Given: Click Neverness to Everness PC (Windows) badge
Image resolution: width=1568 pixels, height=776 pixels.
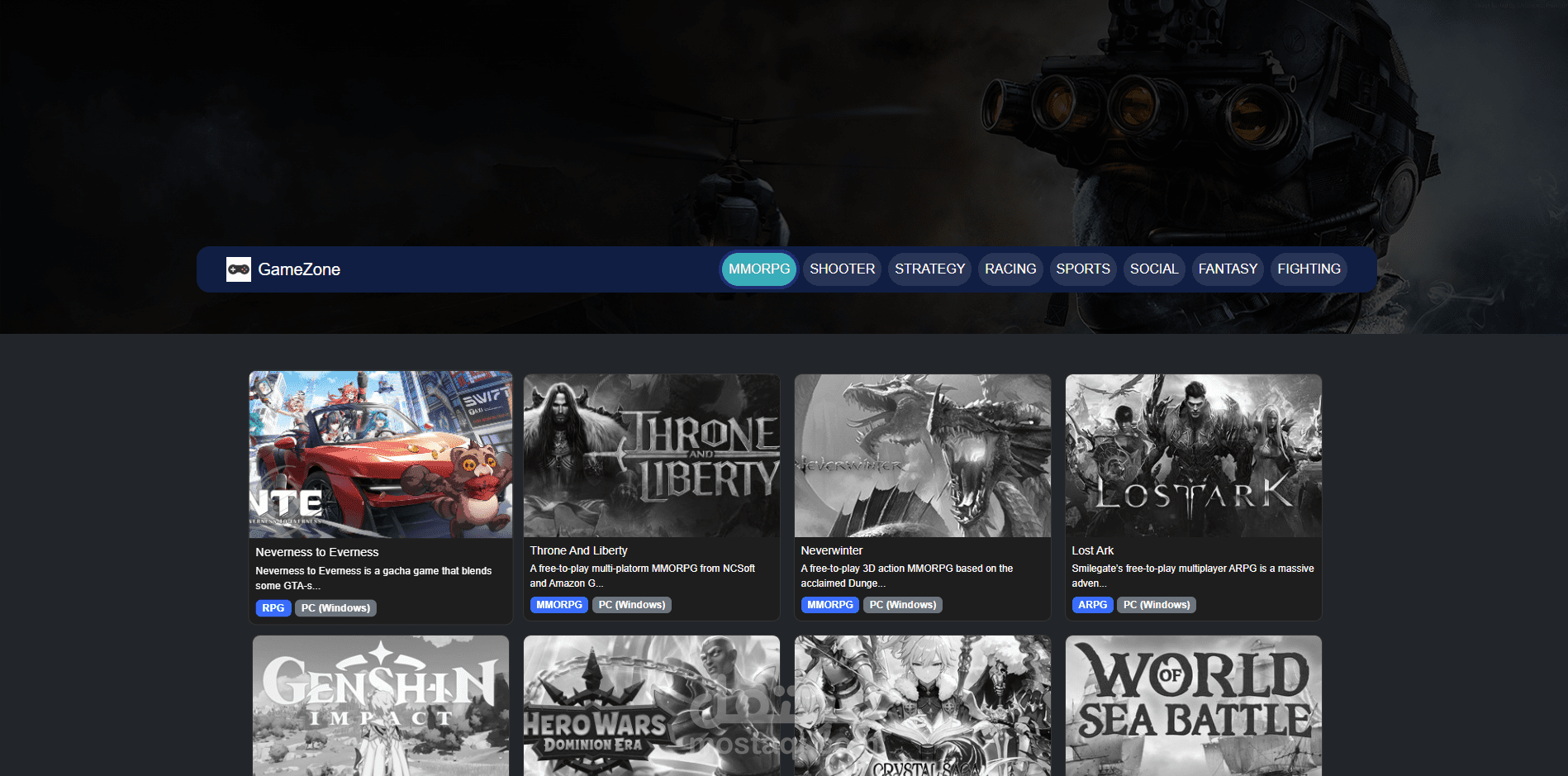Looking at the screenshot, I should pos(335,608).
